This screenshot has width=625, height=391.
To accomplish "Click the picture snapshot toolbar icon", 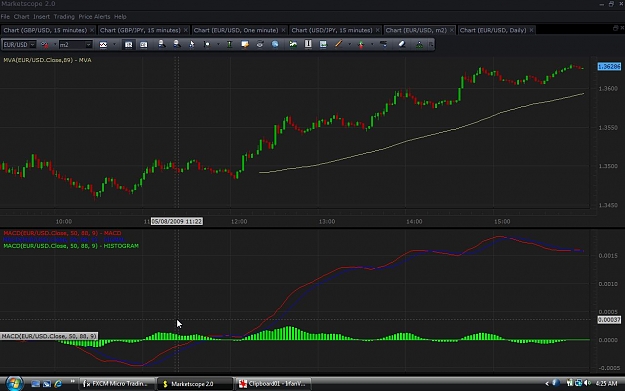I will click(323, 44).
